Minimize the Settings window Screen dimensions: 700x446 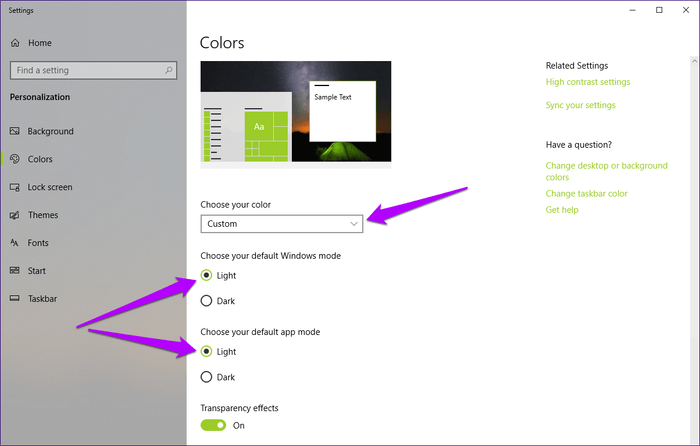point(632,10)
